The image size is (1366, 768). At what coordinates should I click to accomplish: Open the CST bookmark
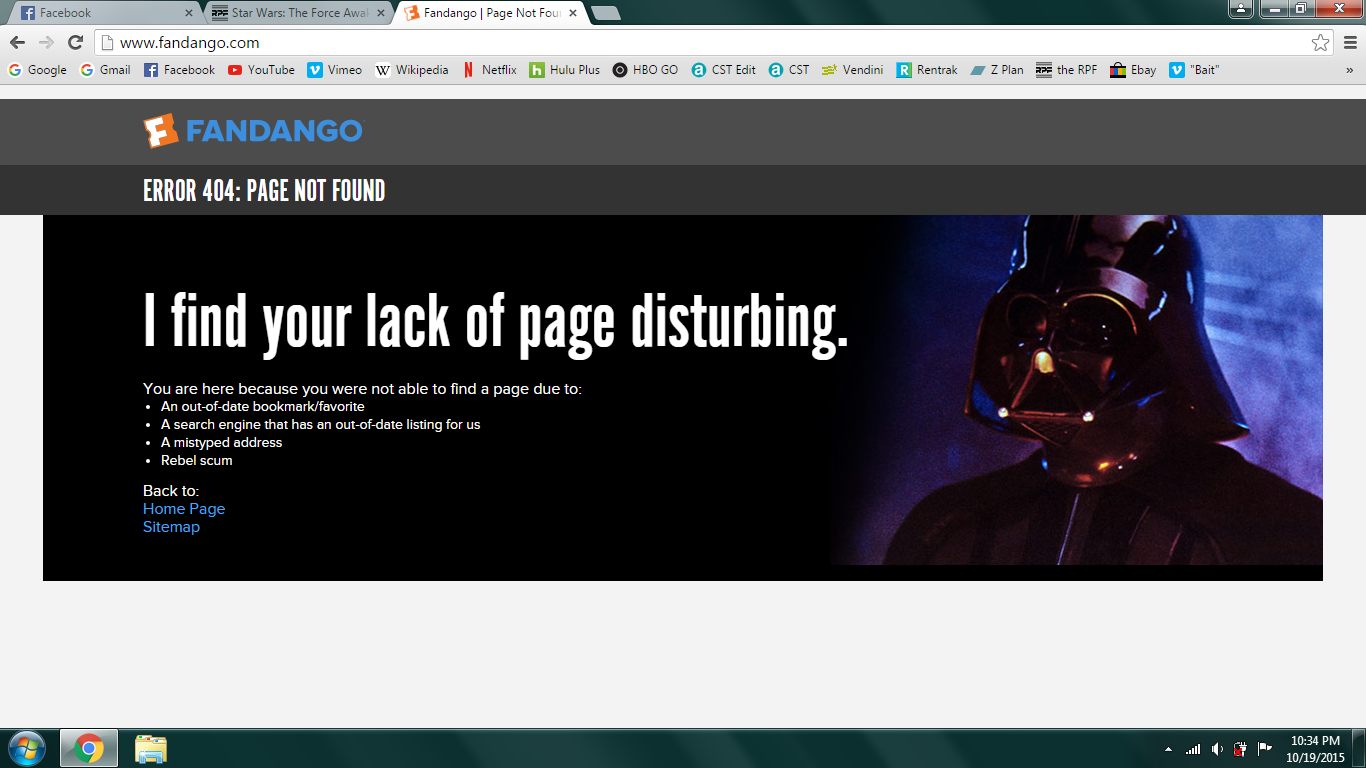(x=789, y=70)
